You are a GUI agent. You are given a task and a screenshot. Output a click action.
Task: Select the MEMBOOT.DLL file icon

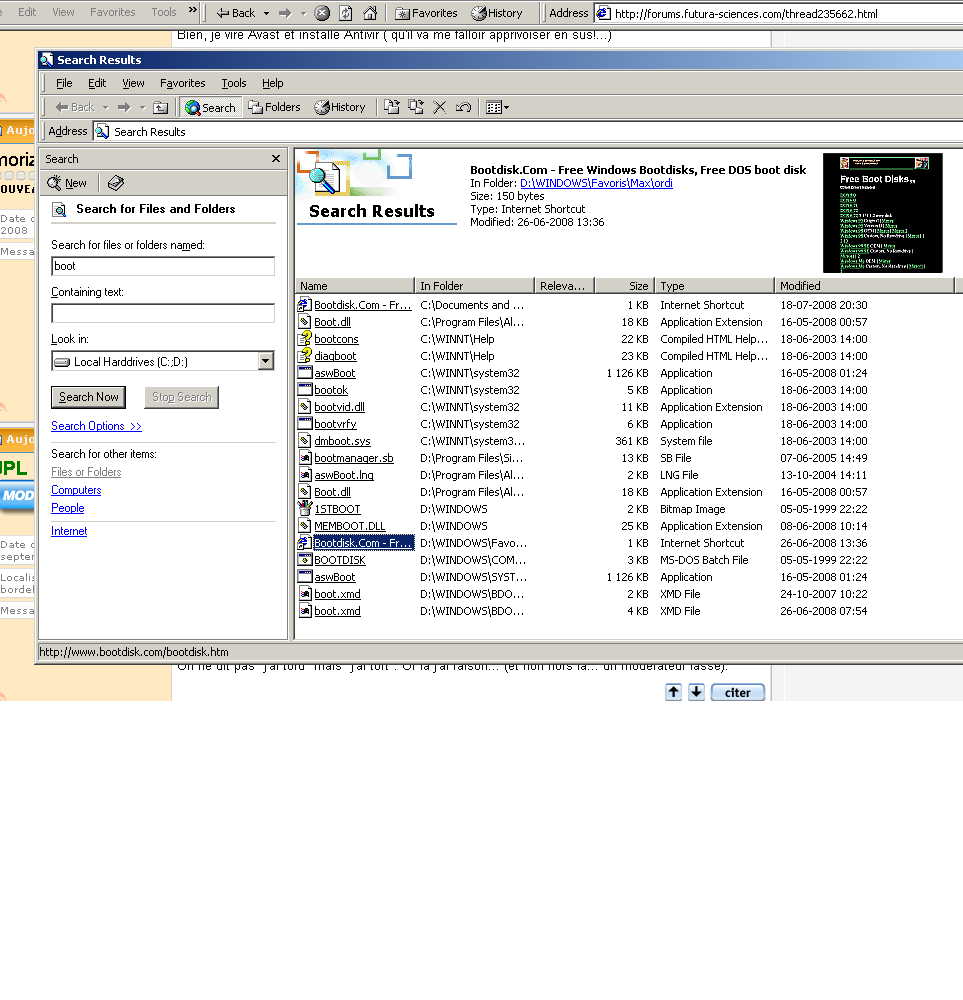305,526
